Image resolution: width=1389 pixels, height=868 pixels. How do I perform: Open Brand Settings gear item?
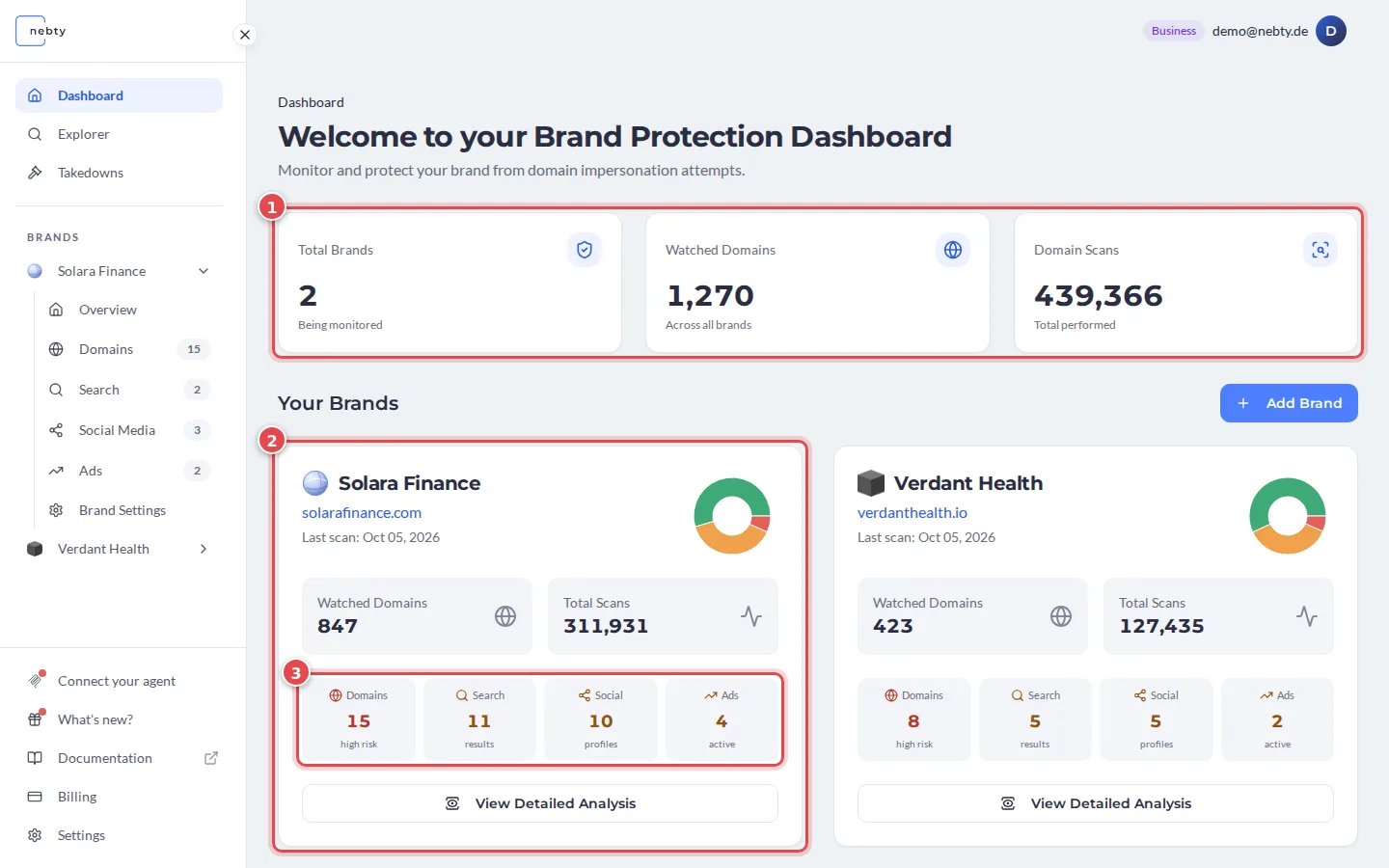(x=129, y=510)
